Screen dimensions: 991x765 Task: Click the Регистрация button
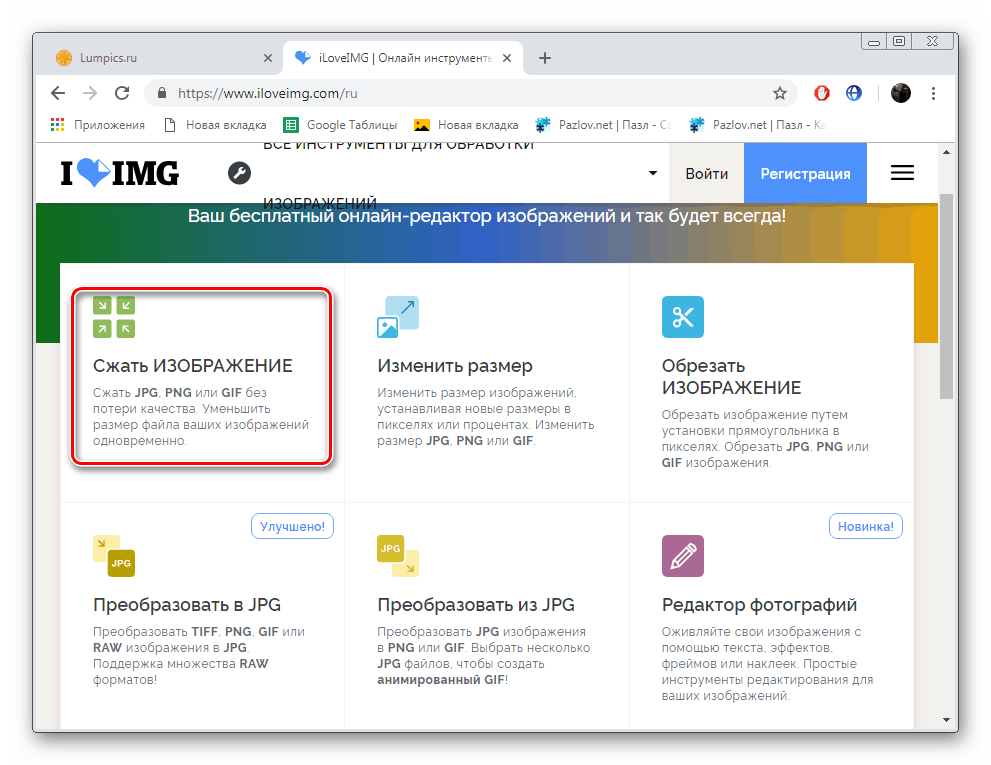(x=805, y=172)
